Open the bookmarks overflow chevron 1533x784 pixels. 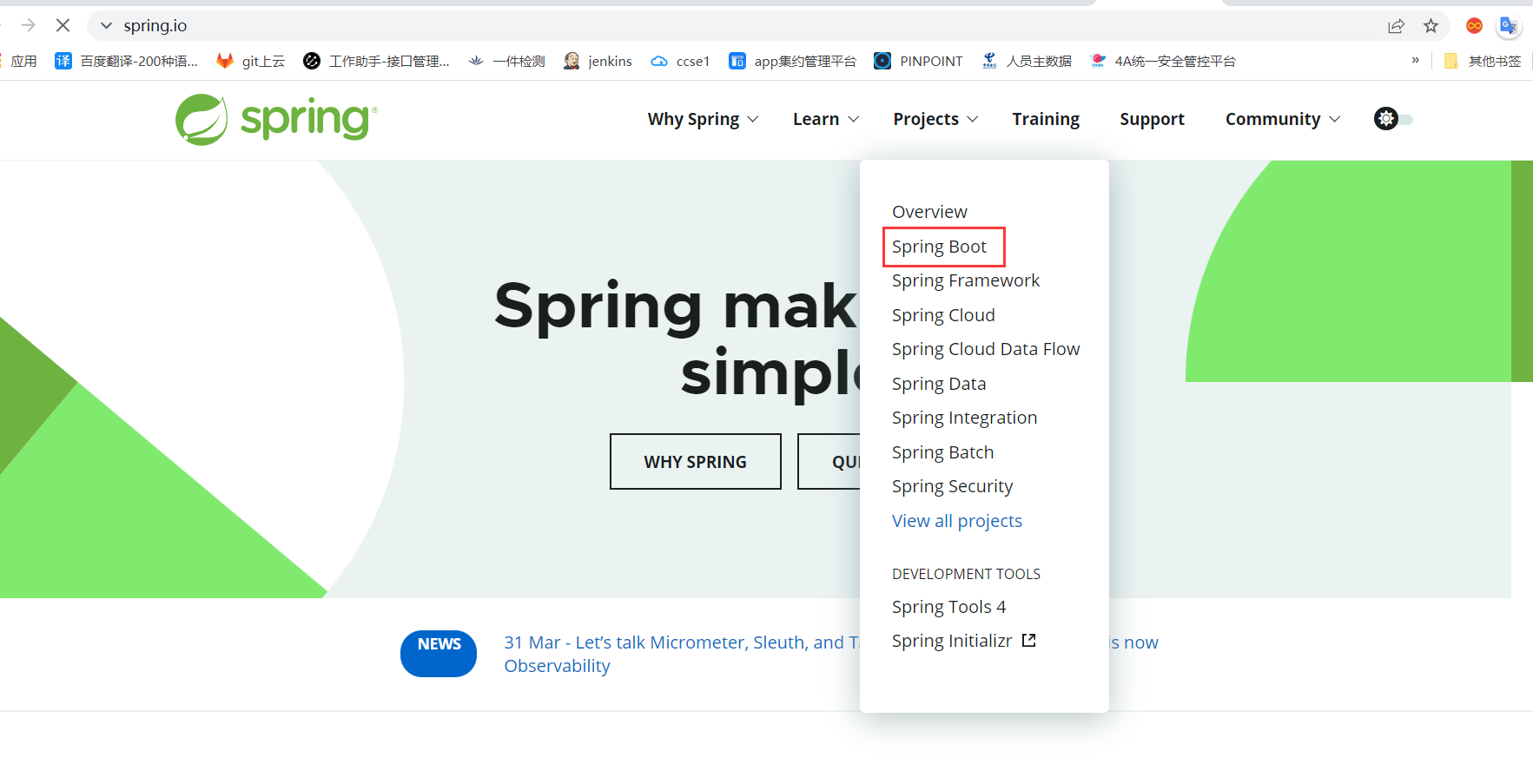[1417, 60]
